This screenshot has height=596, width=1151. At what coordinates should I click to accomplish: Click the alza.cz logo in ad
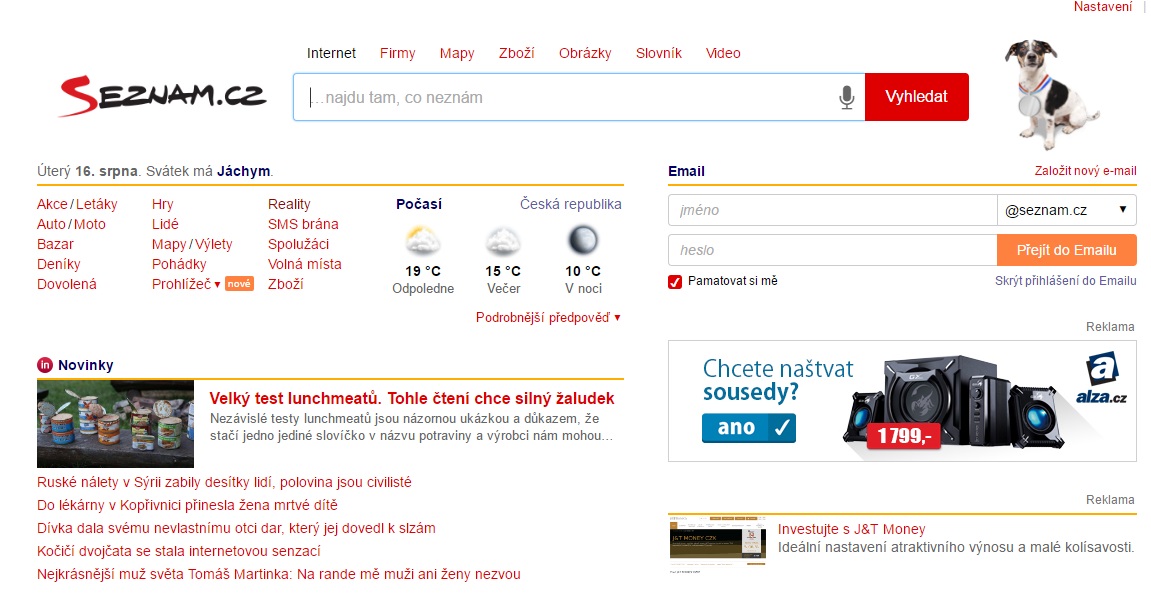(x=1102, y=379)
